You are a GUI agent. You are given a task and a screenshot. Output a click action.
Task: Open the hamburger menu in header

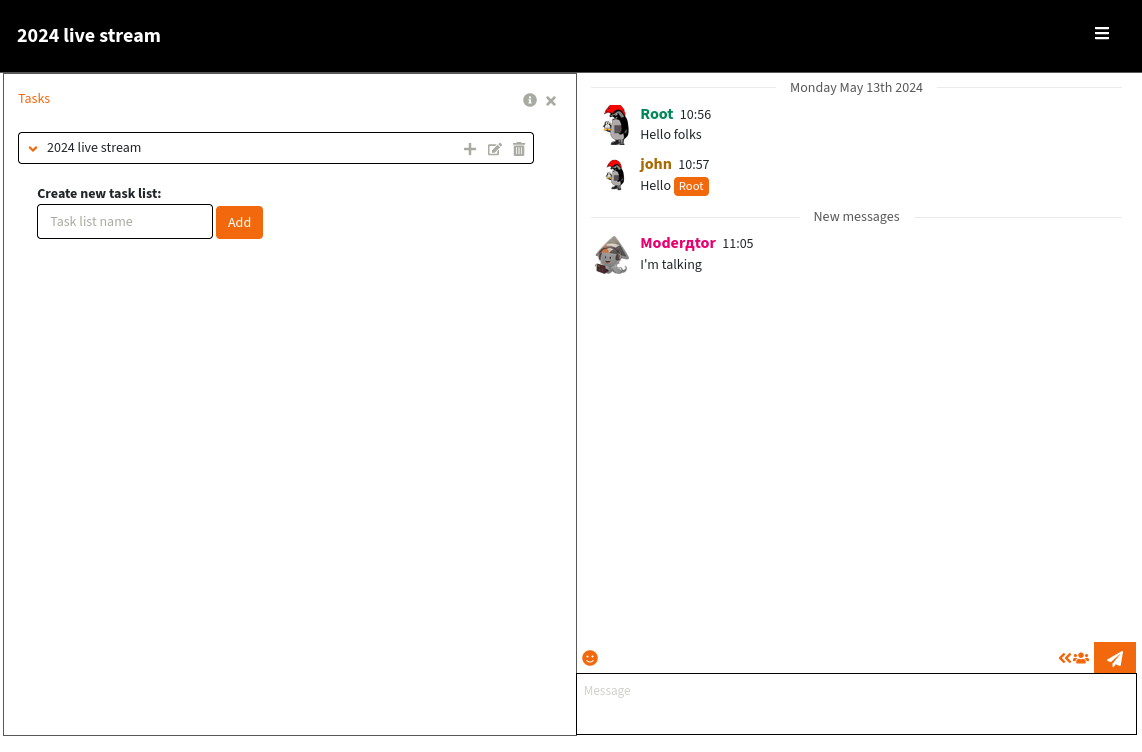click(x=1101, y=33)
